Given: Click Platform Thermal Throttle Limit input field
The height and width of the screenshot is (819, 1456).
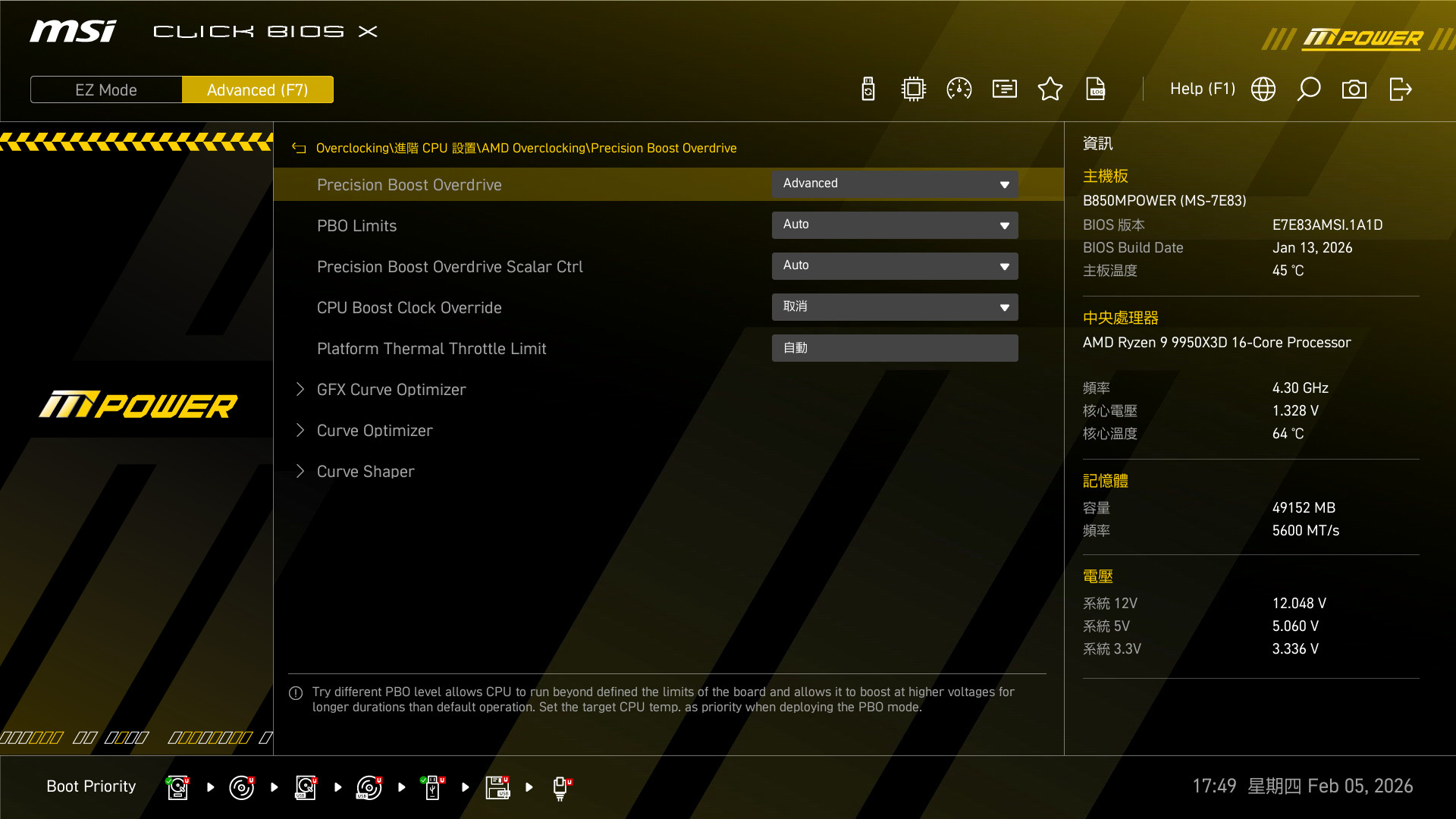Looking at the screenshot, I should pyautogui.click(x=895, y=348).
